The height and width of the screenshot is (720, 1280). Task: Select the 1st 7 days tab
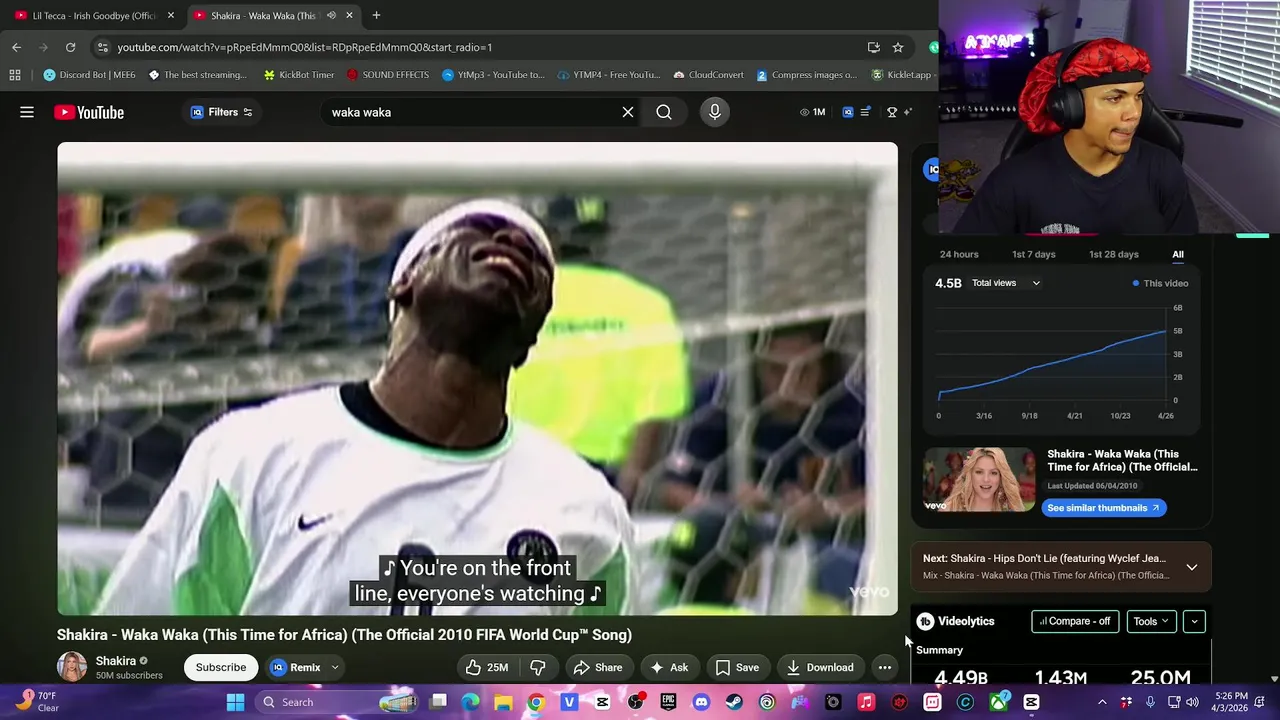pos(1034,255)
